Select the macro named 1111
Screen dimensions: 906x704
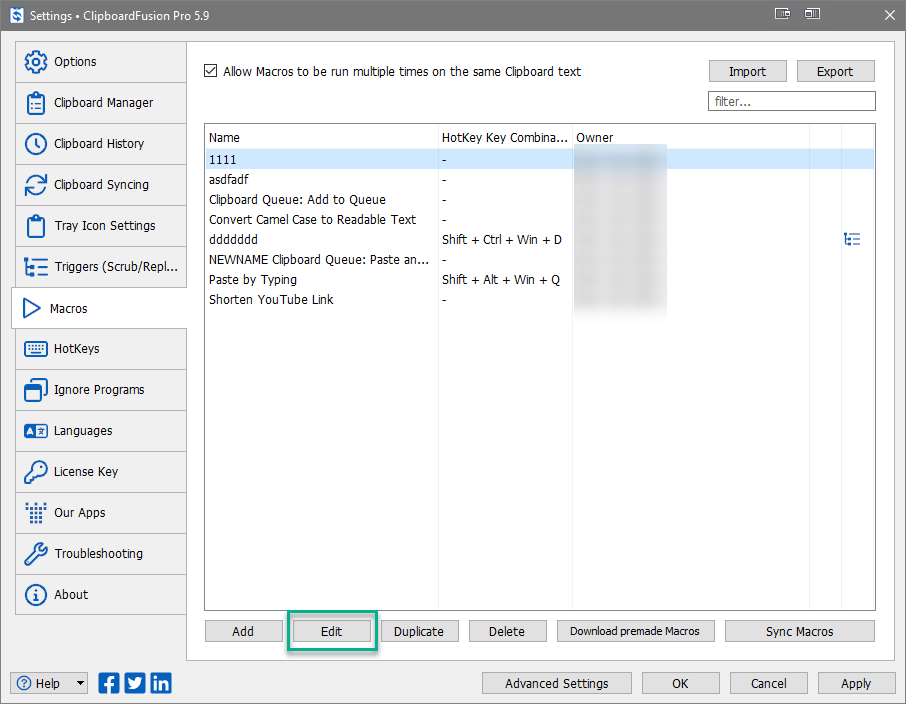click(540, 160)
